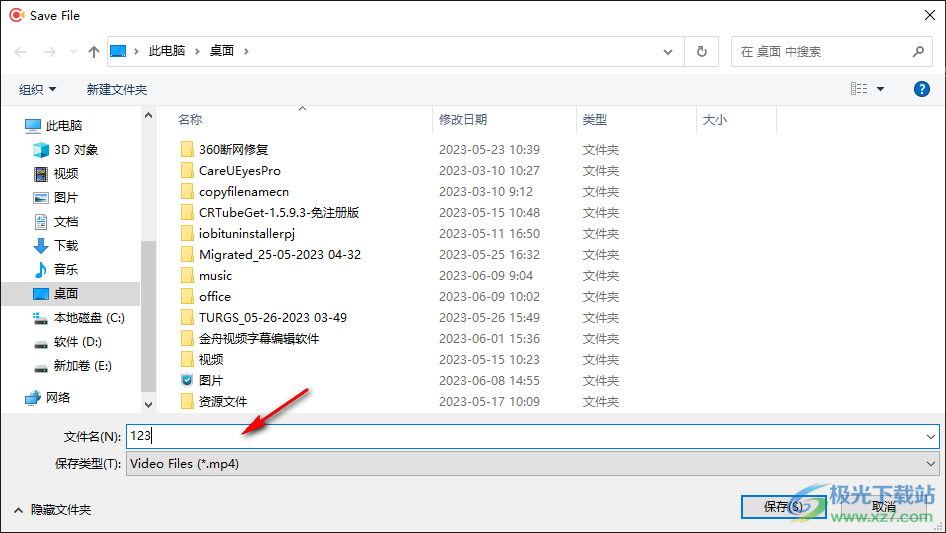This screenshot has height=533, width=946.
Task: Expand the address bar history dropdown
Action: coord(668,52)
